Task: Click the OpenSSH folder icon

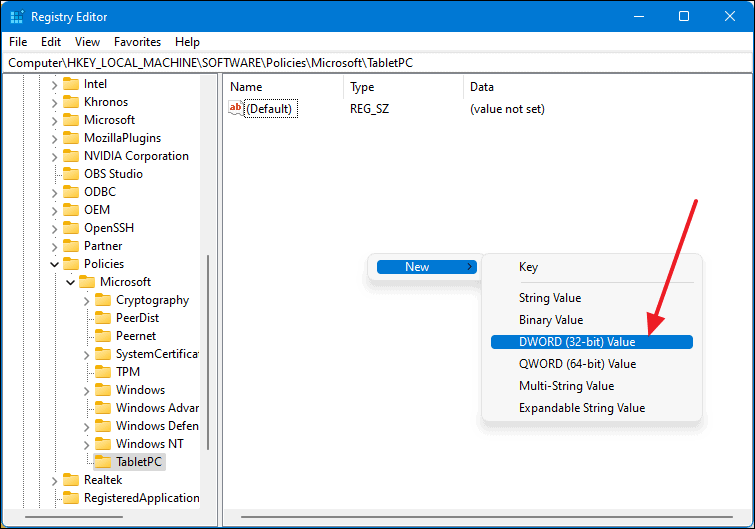Action: pyautogui.click(x=71, y=228)
